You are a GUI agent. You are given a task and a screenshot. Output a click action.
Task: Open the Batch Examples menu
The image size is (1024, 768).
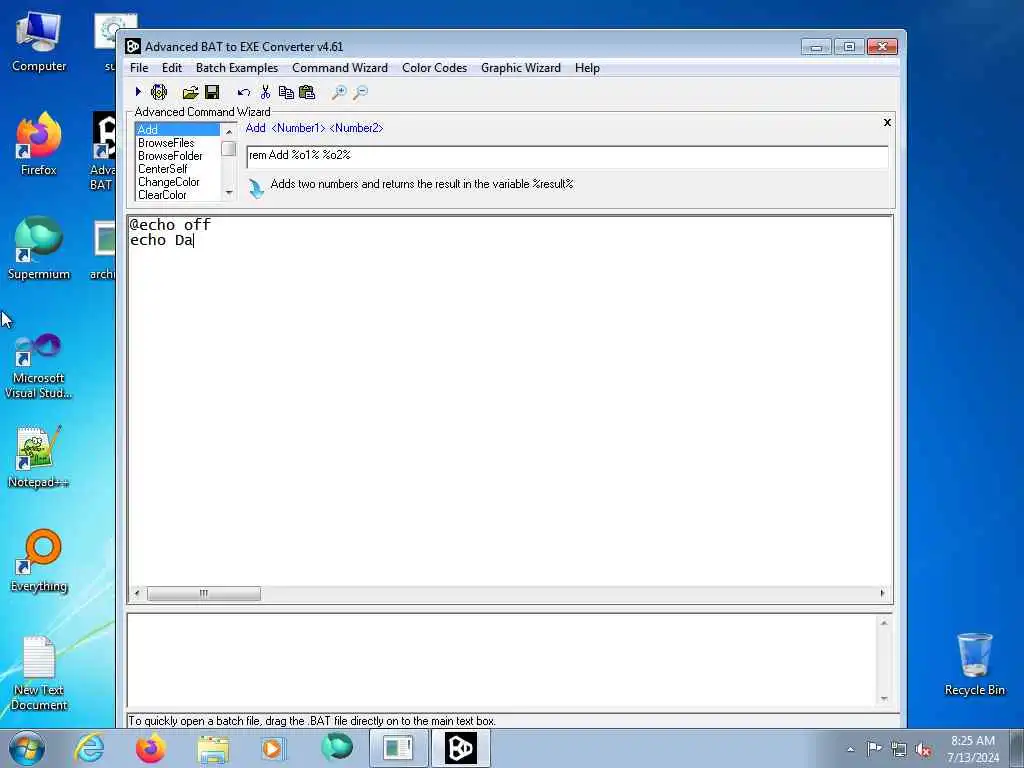tap(237, 68)
